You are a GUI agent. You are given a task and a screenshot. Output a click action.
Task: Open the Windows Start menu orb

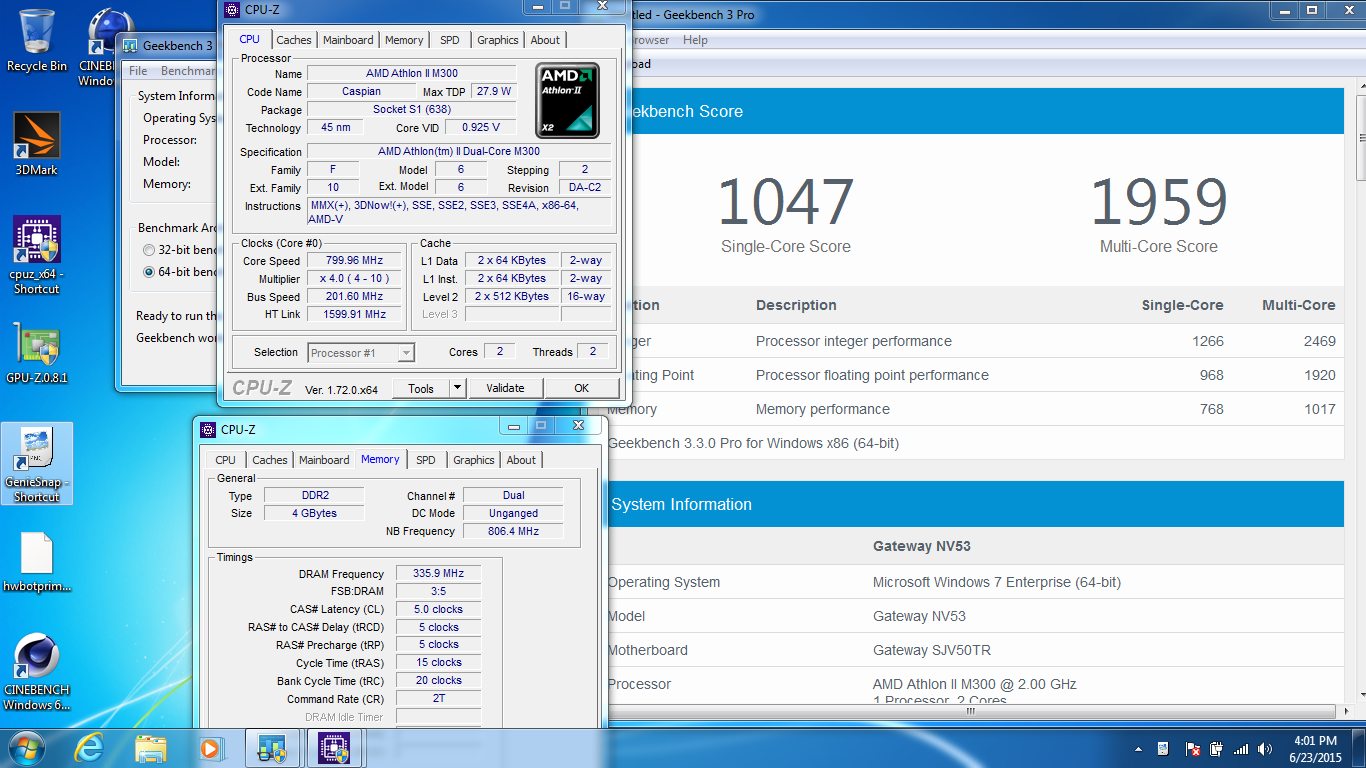point(26,747)
